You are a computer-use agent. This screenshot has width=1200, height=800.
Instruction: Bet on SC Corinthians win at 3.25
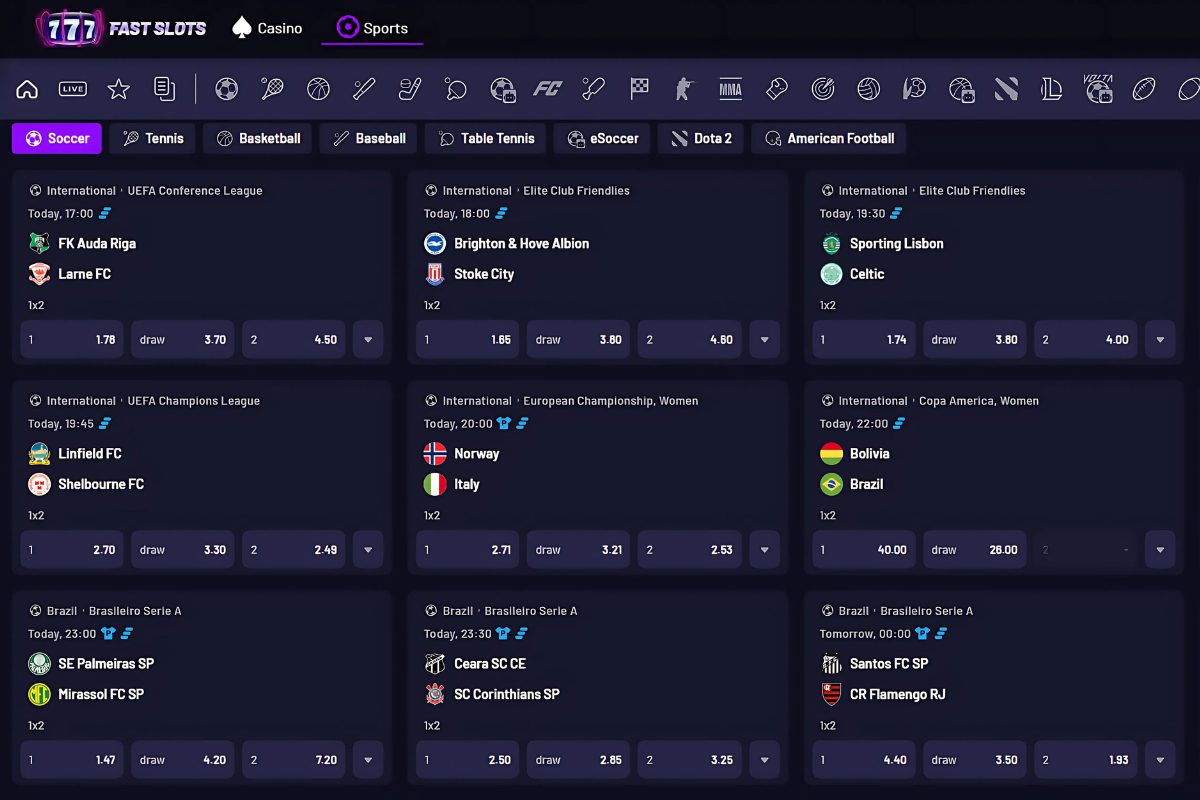[689, 760]
